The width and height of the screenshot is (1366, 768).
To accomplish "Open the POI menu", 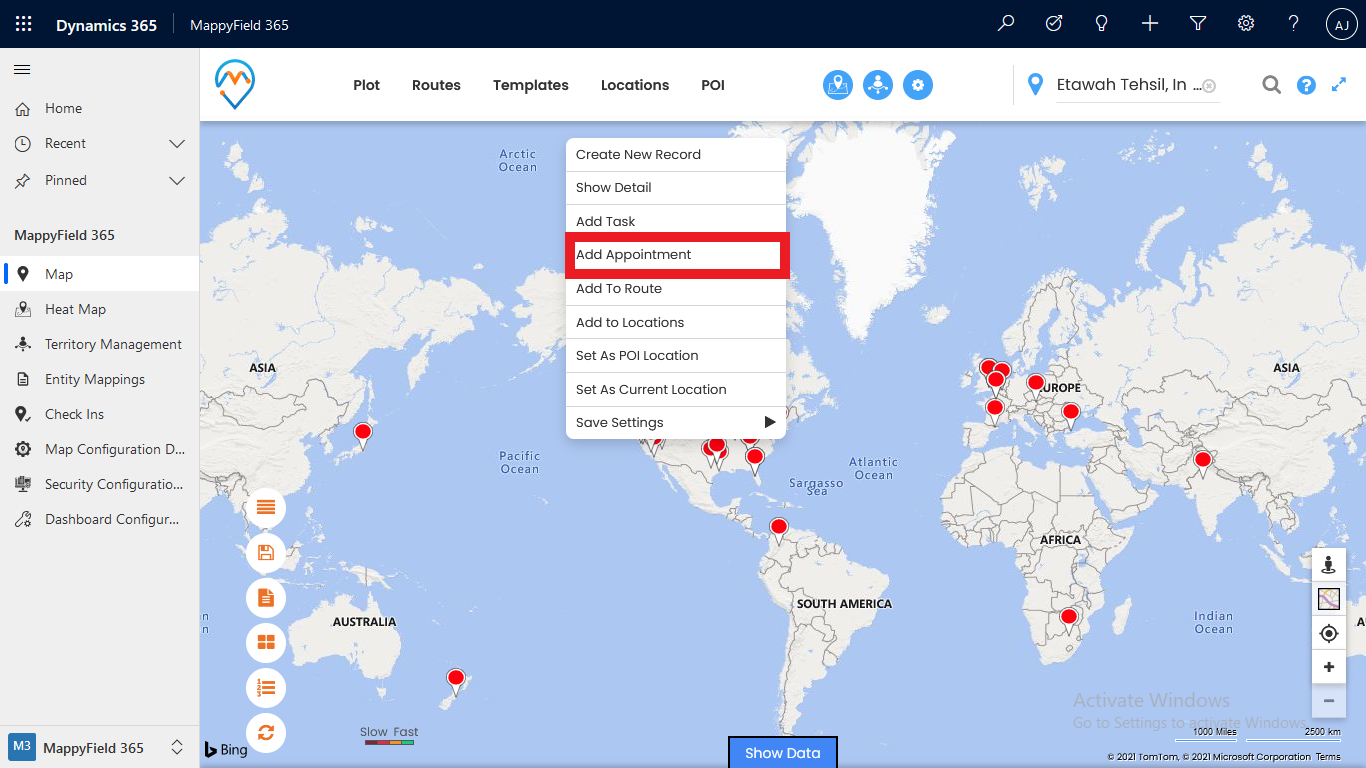I will [713, 85].
